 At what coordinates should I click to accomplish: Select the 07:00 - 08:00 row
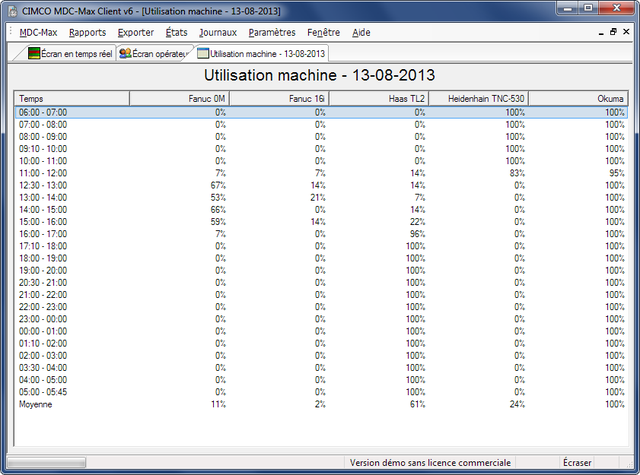click(321, 124)
